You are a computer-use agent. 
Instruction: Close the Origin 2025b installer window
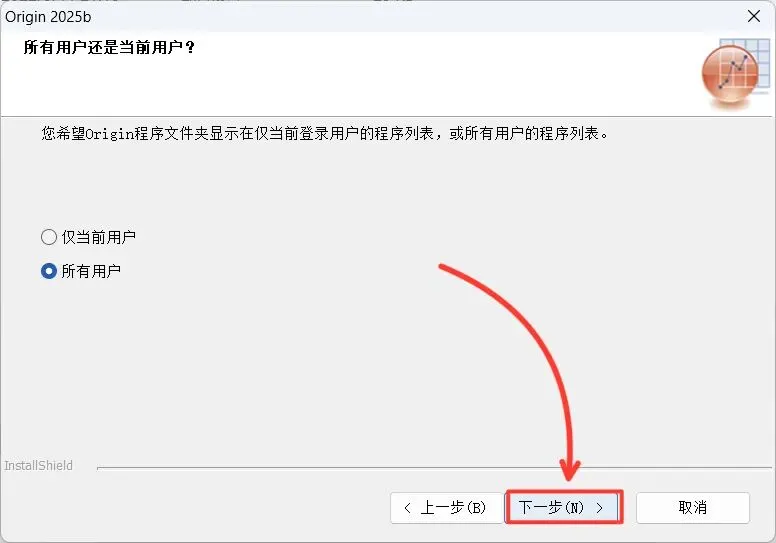tap(754, 16)
